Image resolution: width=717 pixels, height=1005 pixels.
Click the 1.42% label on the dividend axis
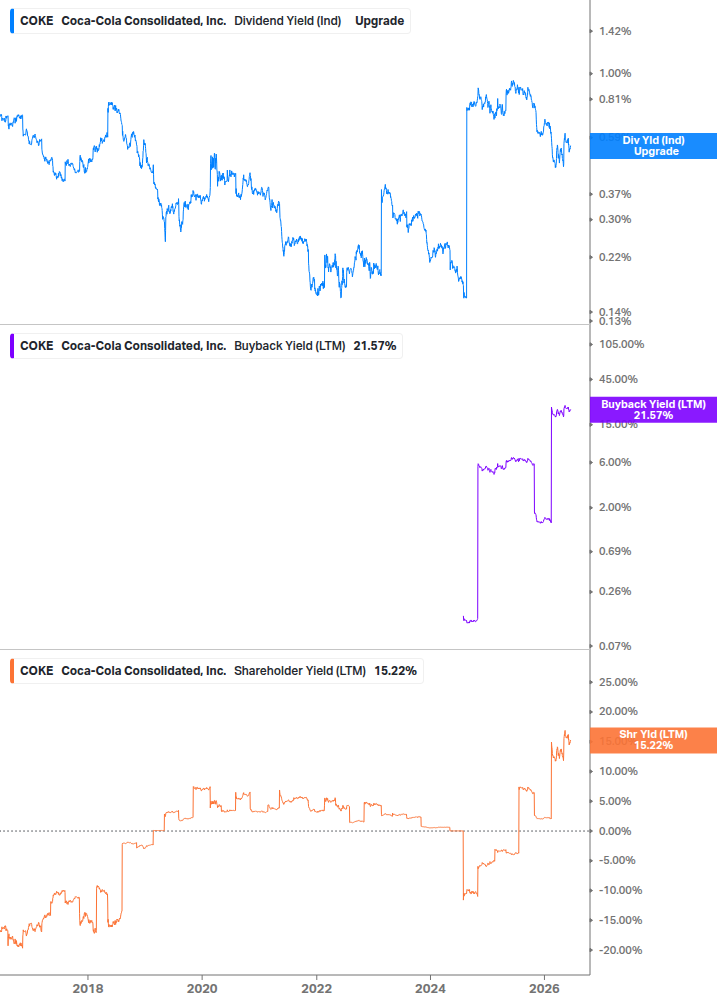[x=615, y=31]
